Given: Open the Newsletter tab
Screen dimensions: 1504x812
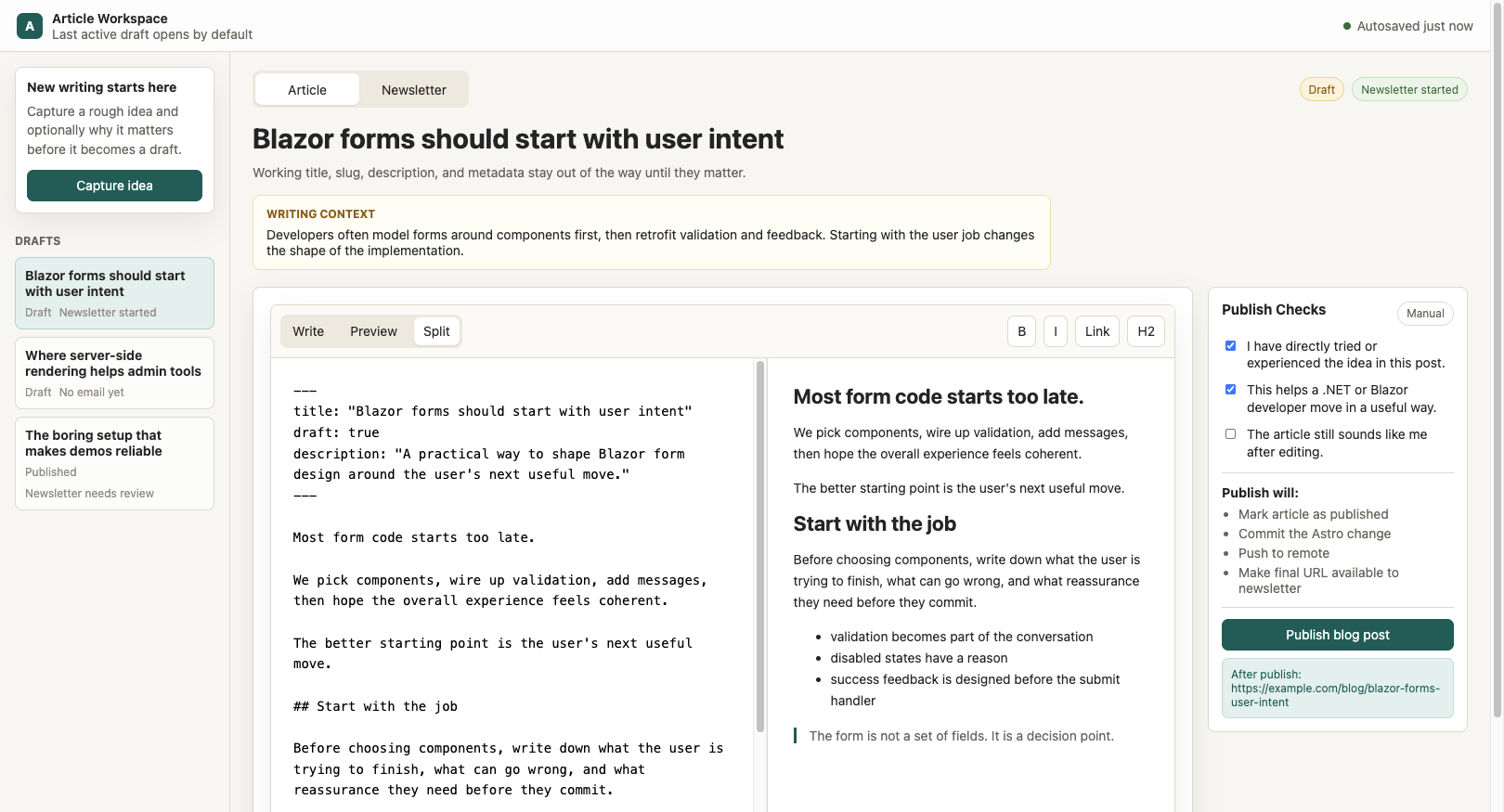Looking at the screenshot, I should tap(414, 90).
